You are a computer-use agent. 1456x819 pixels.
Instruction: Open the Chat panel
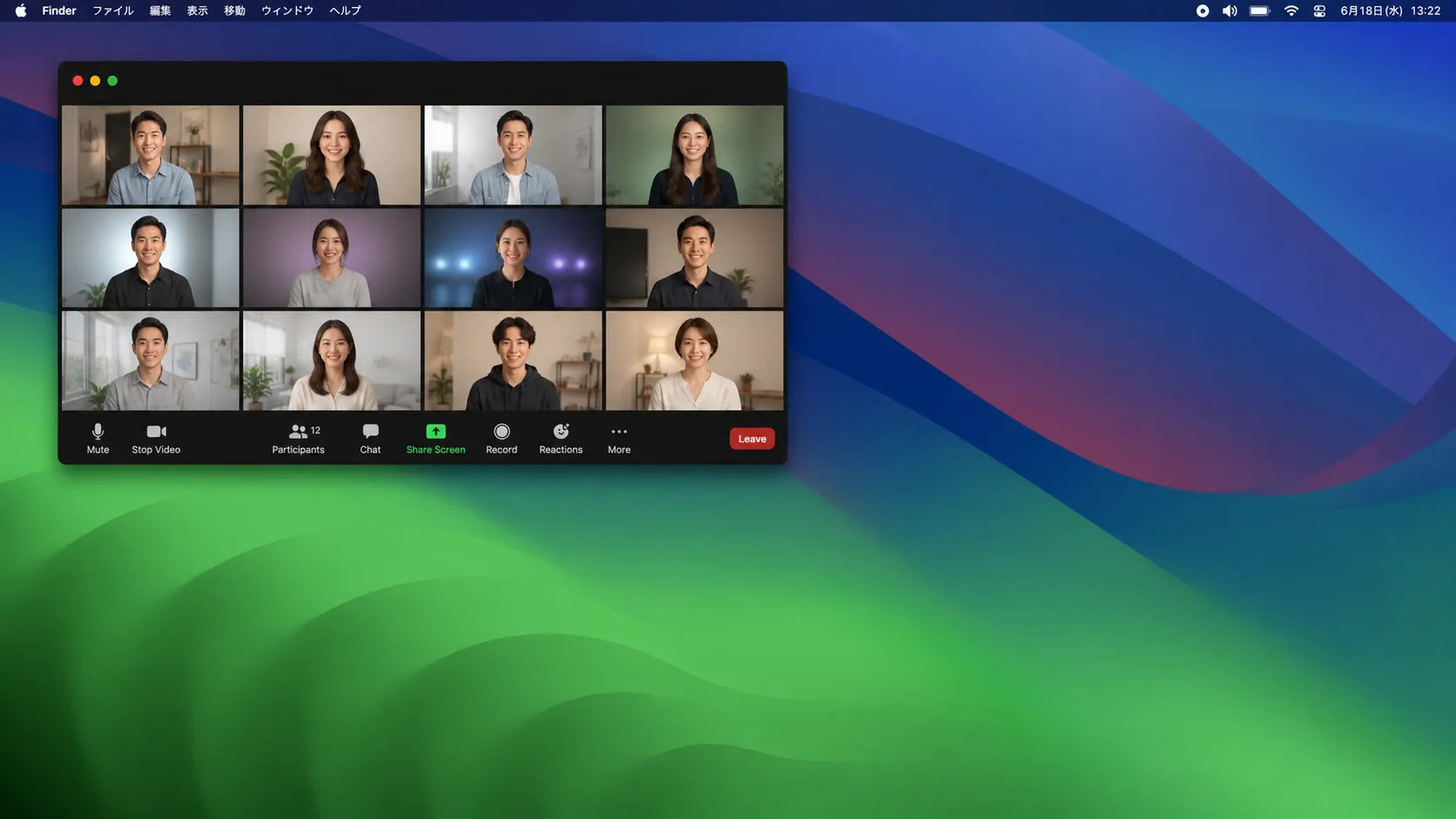(370, 439)
